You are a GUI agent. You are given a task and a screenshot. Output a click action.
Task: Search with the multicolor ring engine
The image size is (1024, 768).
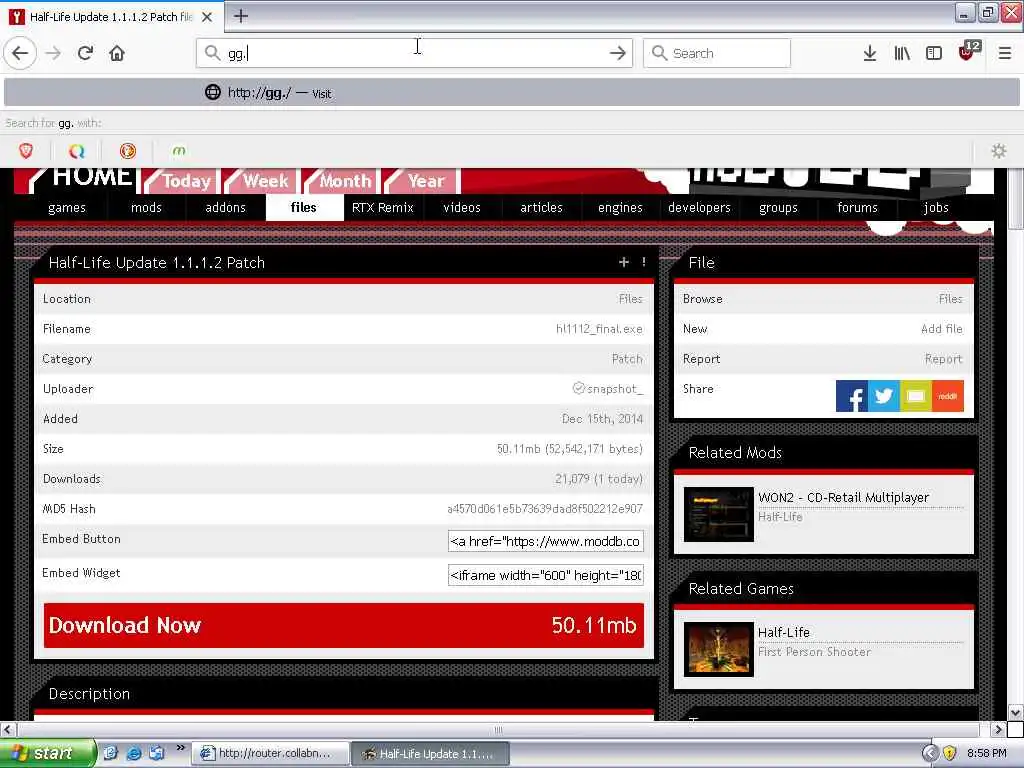[x=76, y=151]
